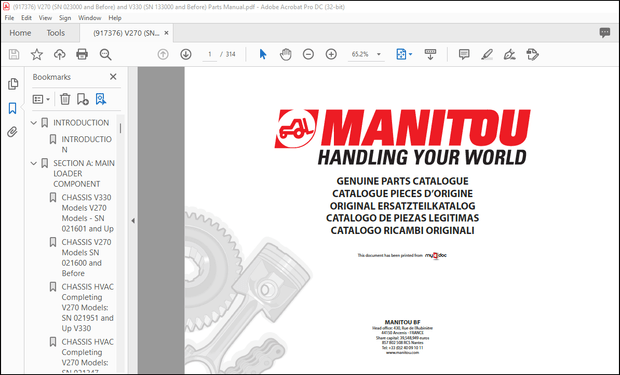620x375 pixels.
Task: Switch to the Tools tab
Action: [x=56, y=33]
